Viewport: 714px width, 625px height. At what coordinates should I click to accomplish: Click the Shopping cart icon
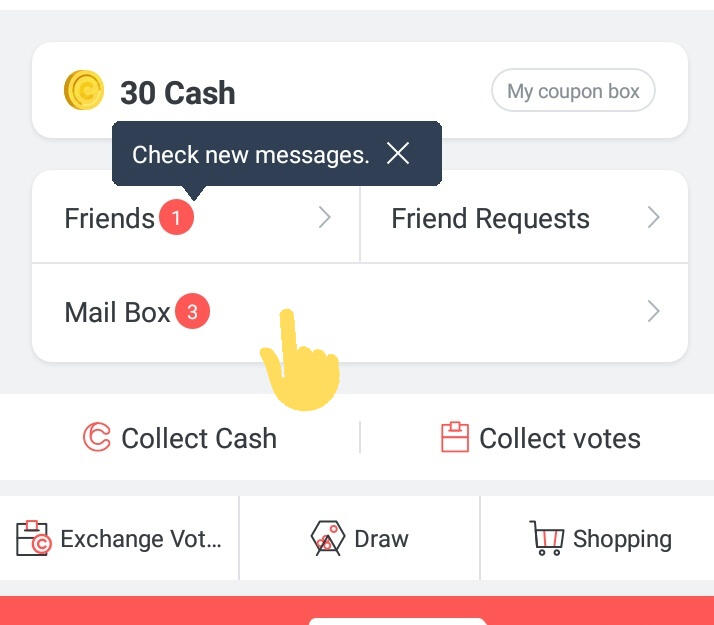[546, 538]
